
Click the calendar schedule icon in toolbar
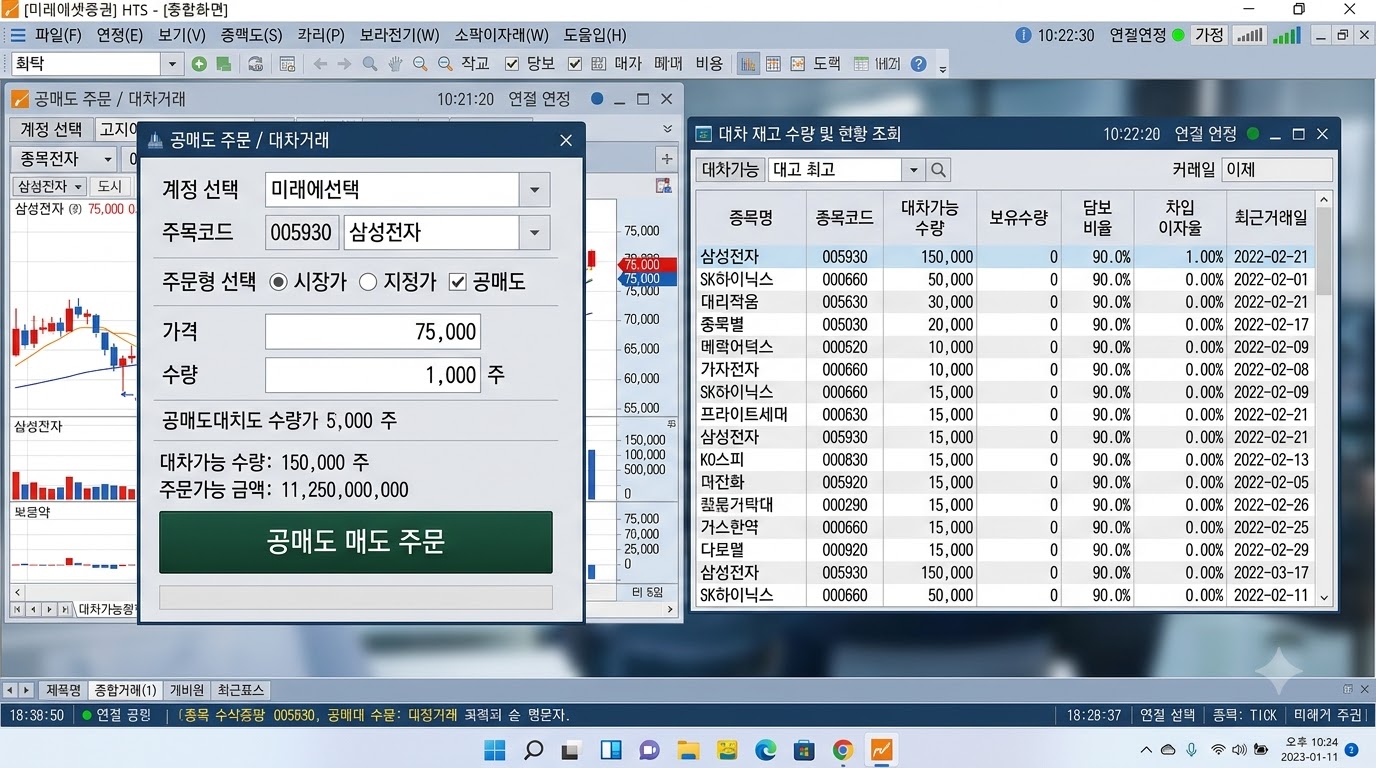point(287,64)
